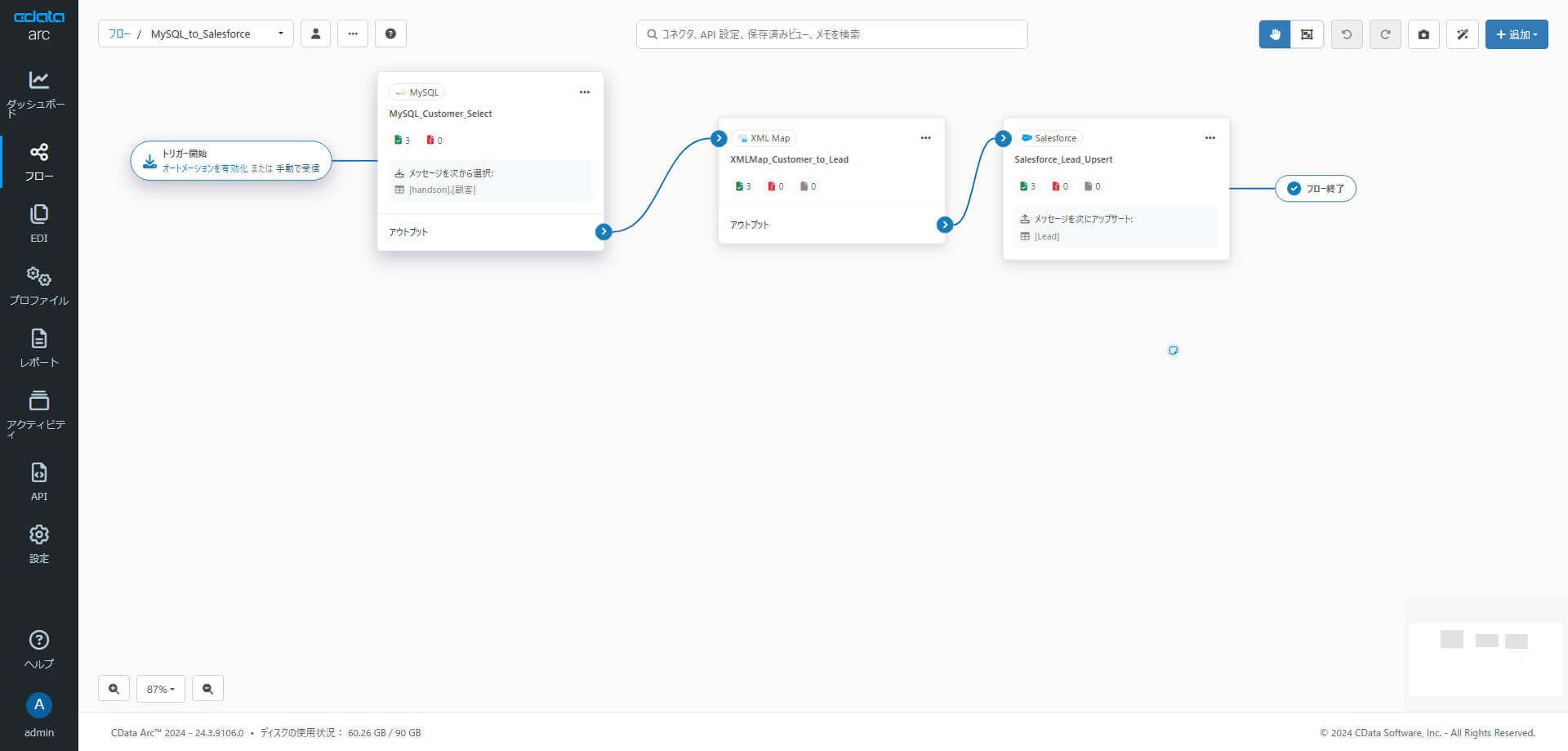The image size is (1568, 751).
Task: Zoom in with the plus magnifier button
Action: [x=114, y=689]
